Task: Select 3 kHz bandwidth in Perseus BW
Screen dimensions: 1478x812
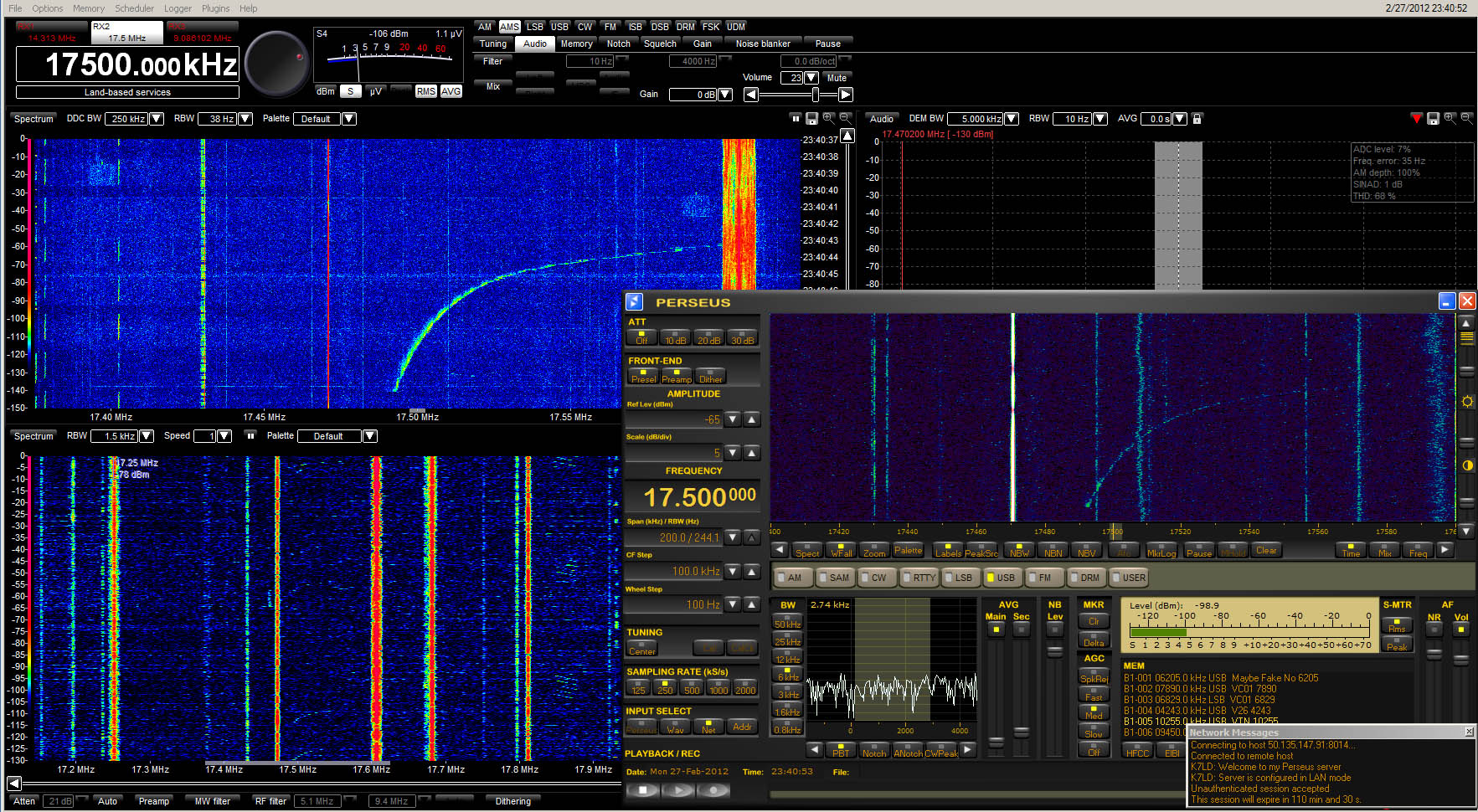Action: tap(788, 691)
